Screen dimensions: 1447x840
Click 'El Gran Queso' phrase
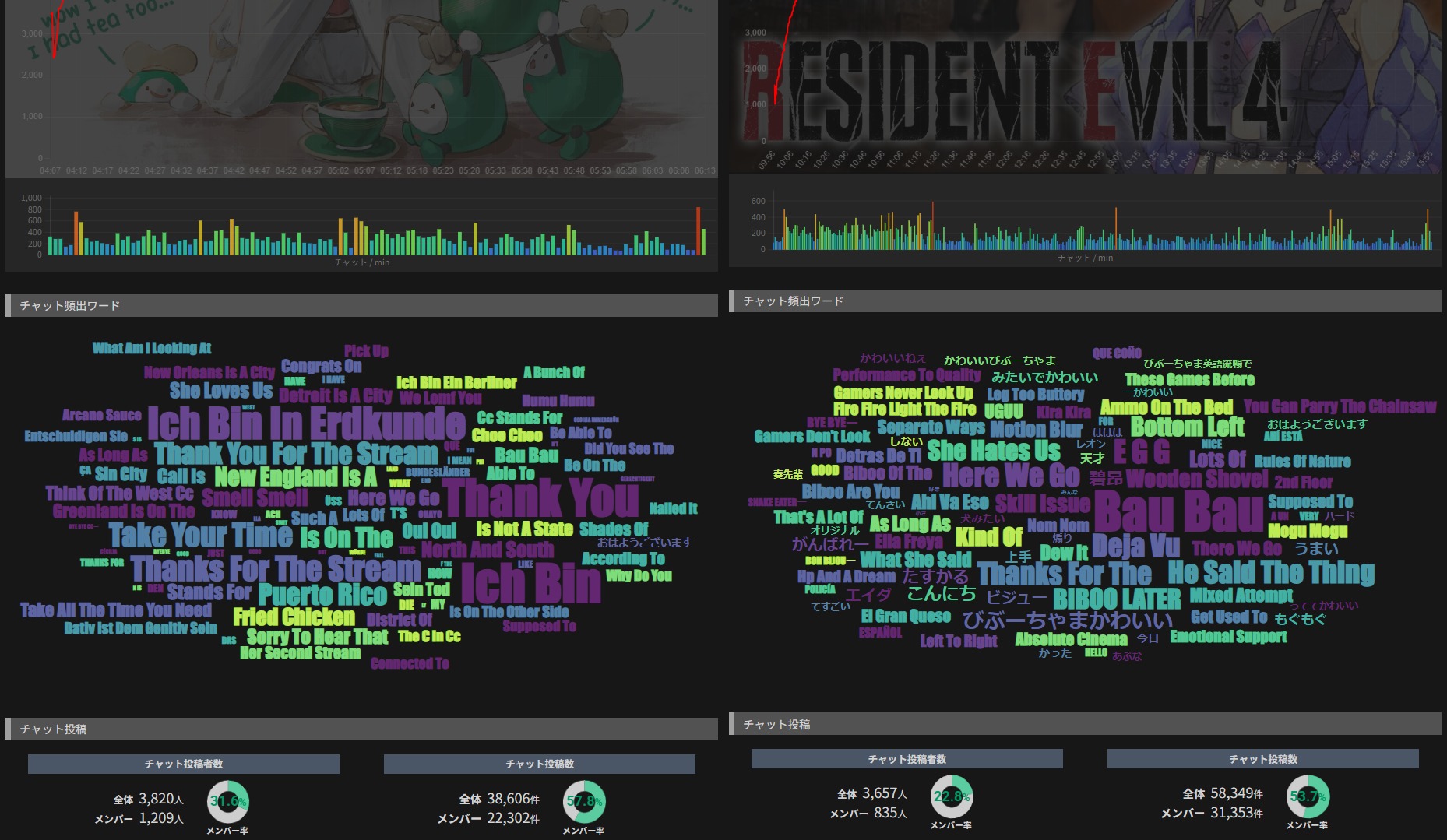[906, 617]
